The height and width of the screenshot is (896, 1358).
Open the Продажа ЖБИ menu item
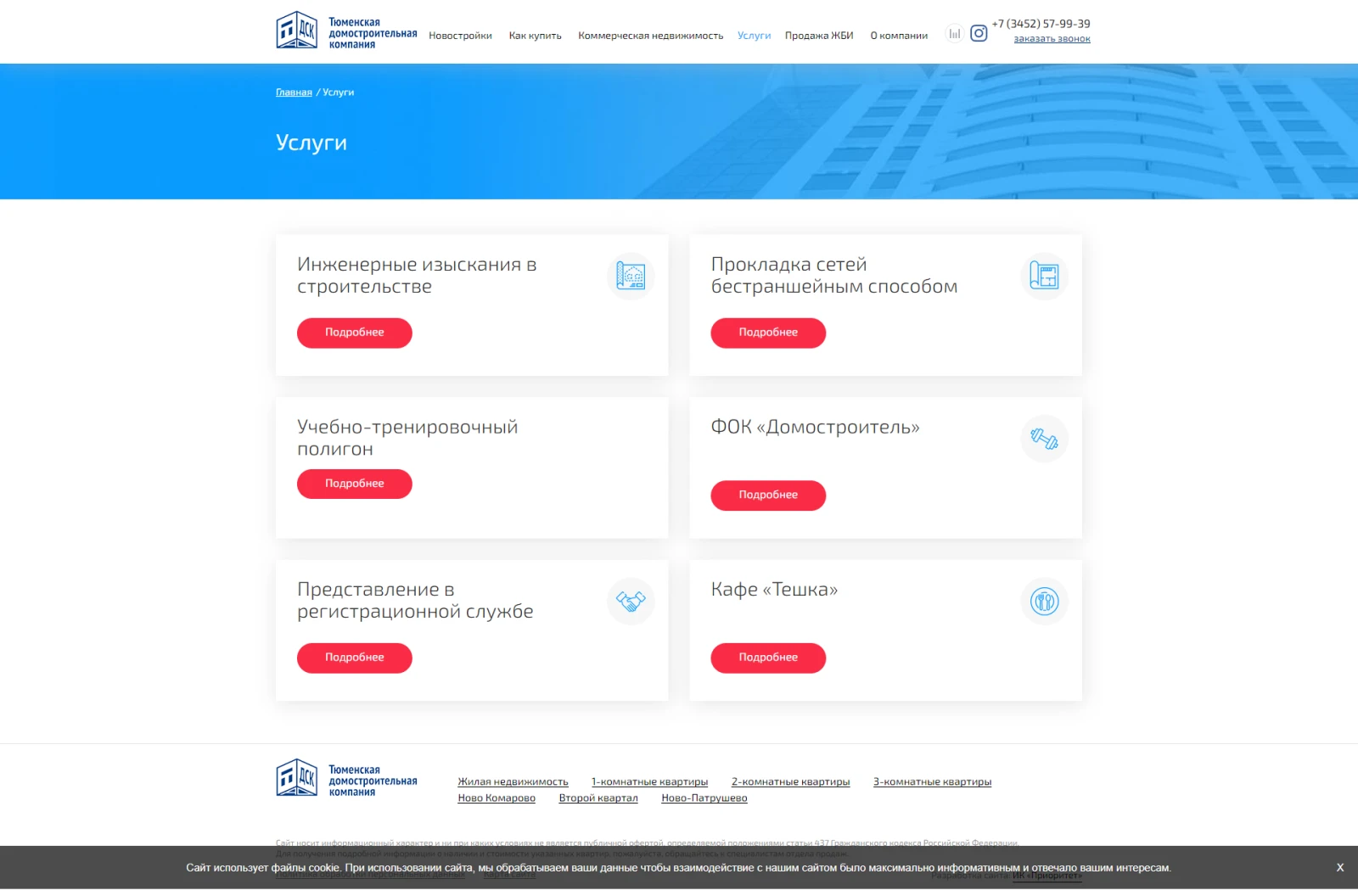point(819,36)
